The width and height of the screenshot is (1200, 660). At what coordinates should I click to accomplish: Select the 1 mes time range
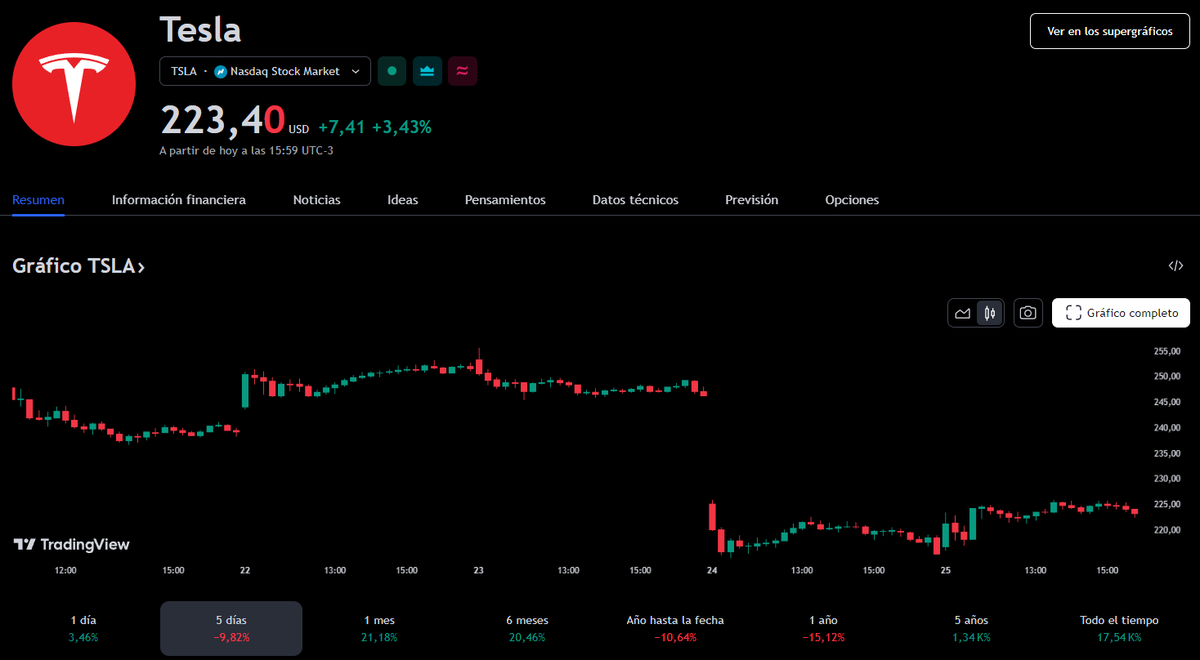tap(379, 628)
